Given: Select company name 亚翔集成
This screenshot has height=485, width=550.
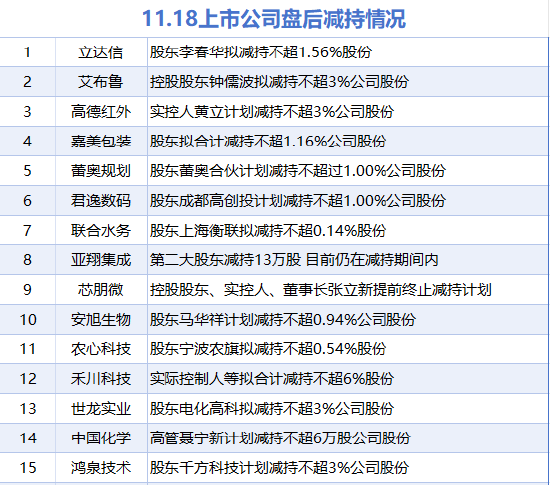Looking at the screenshot, I should click(x=101, y=260).
